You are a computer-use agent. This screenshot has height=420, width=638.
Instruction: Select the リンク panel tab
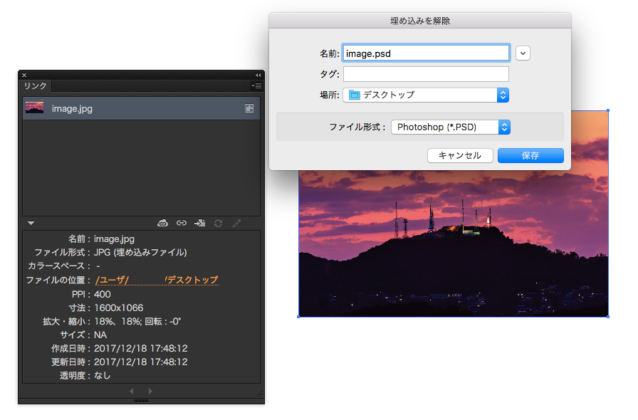(35, 86)
